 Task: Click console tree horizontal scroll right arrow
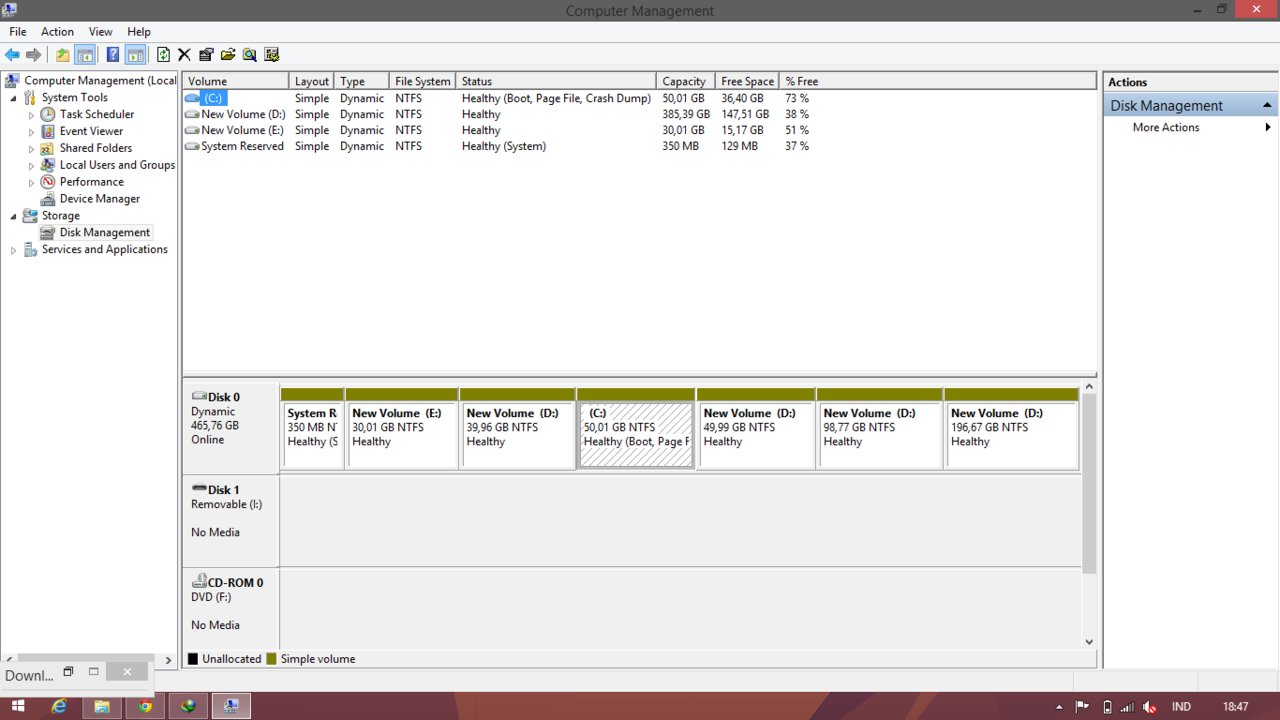169,660
